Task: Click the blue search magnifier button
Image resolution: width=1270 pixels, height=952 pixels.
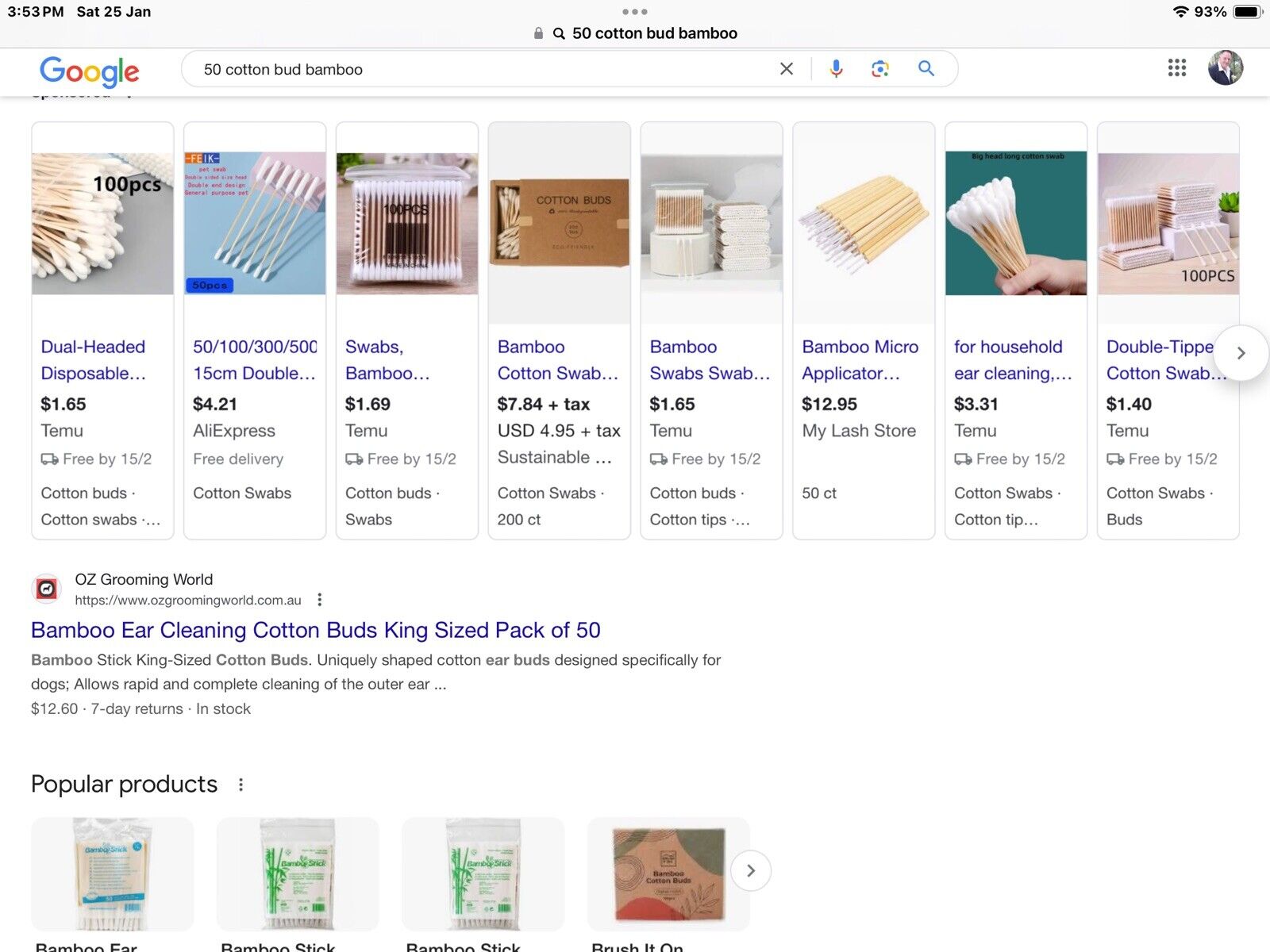Action: pyautogui.click(x=926, y=69)
